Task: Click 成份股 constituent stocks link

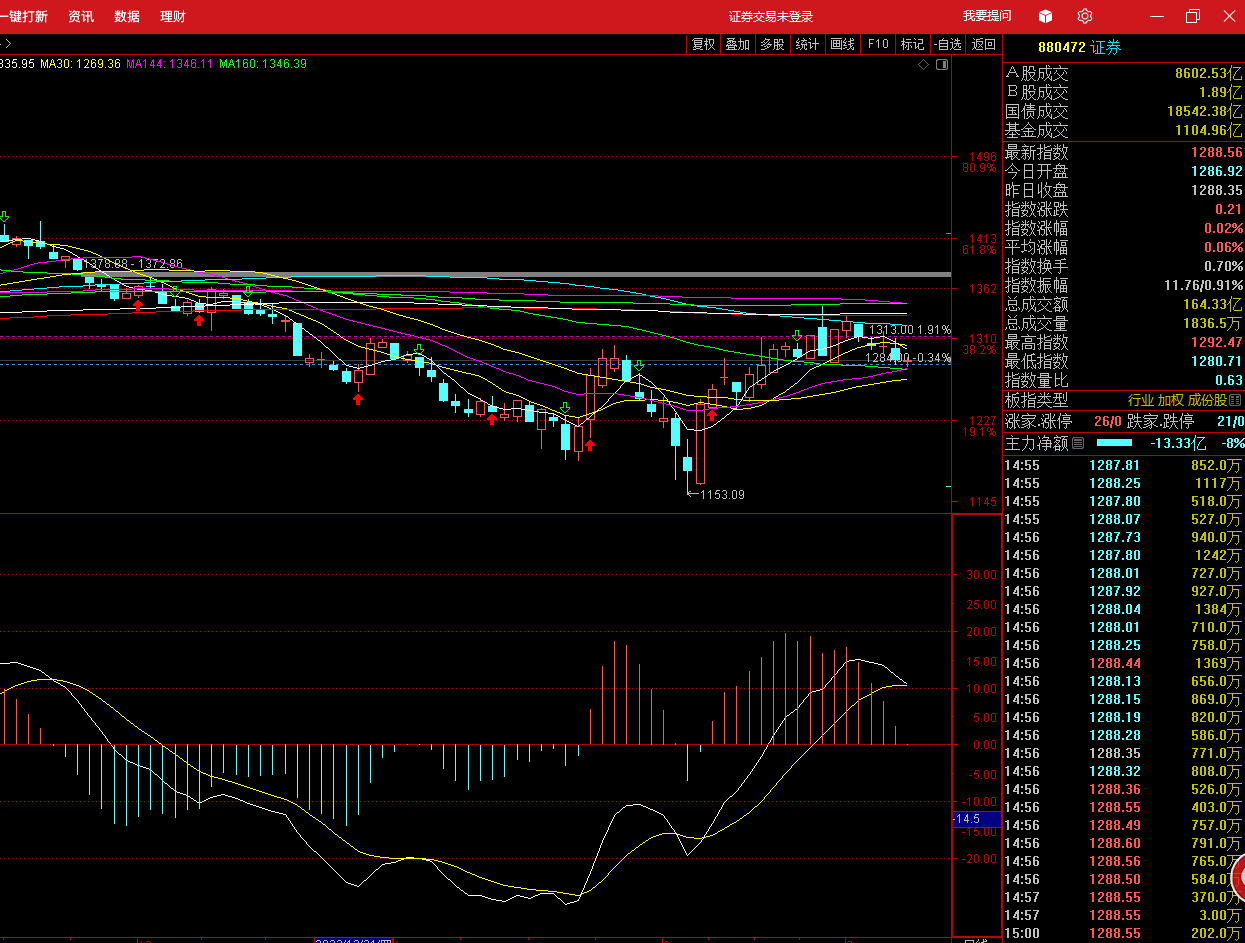Action: pyautogui.click(x=1207, y=400)
